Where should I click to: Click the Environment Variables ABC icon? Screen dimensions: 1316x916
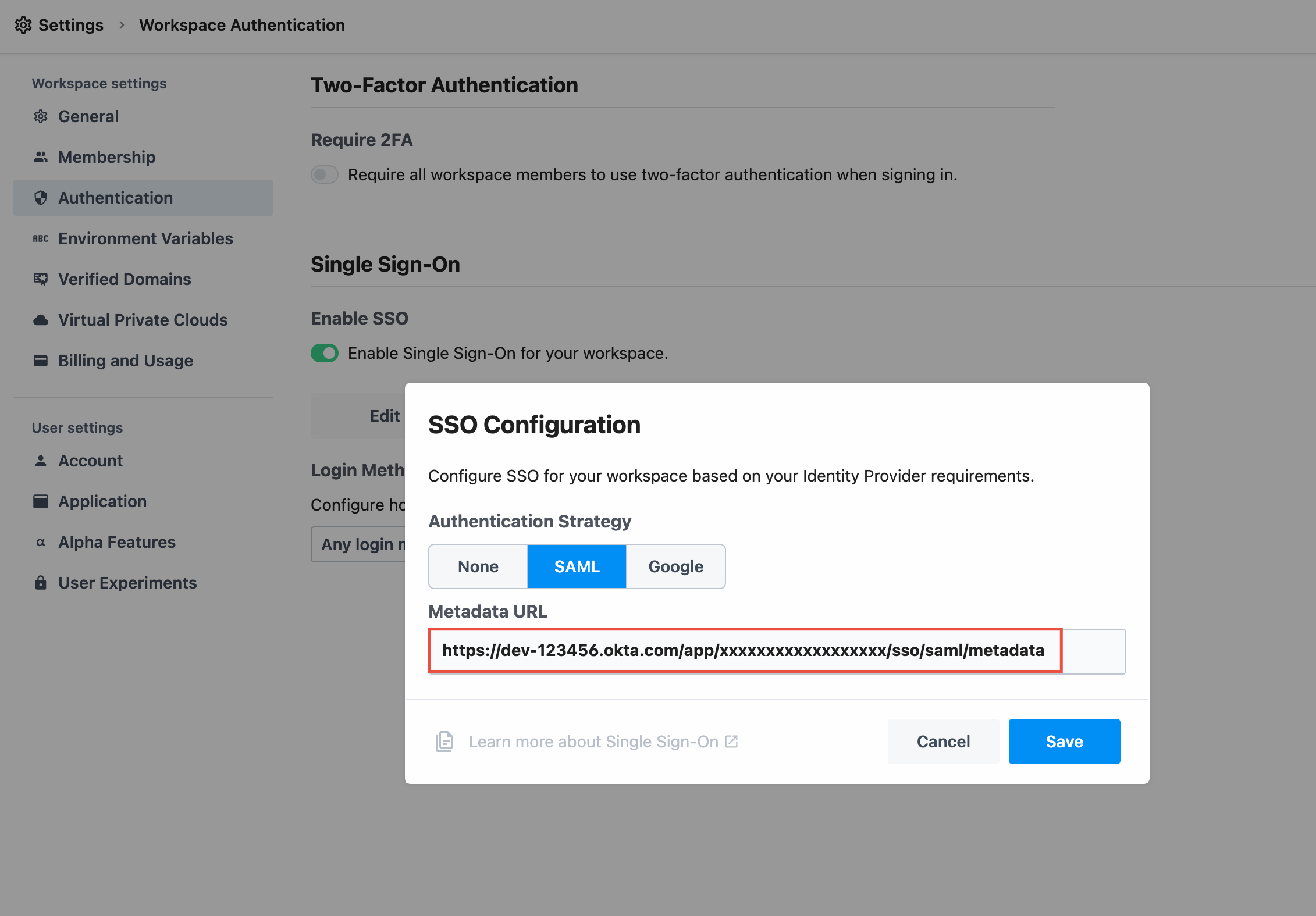pyautogui.click(x=41, y=238)
